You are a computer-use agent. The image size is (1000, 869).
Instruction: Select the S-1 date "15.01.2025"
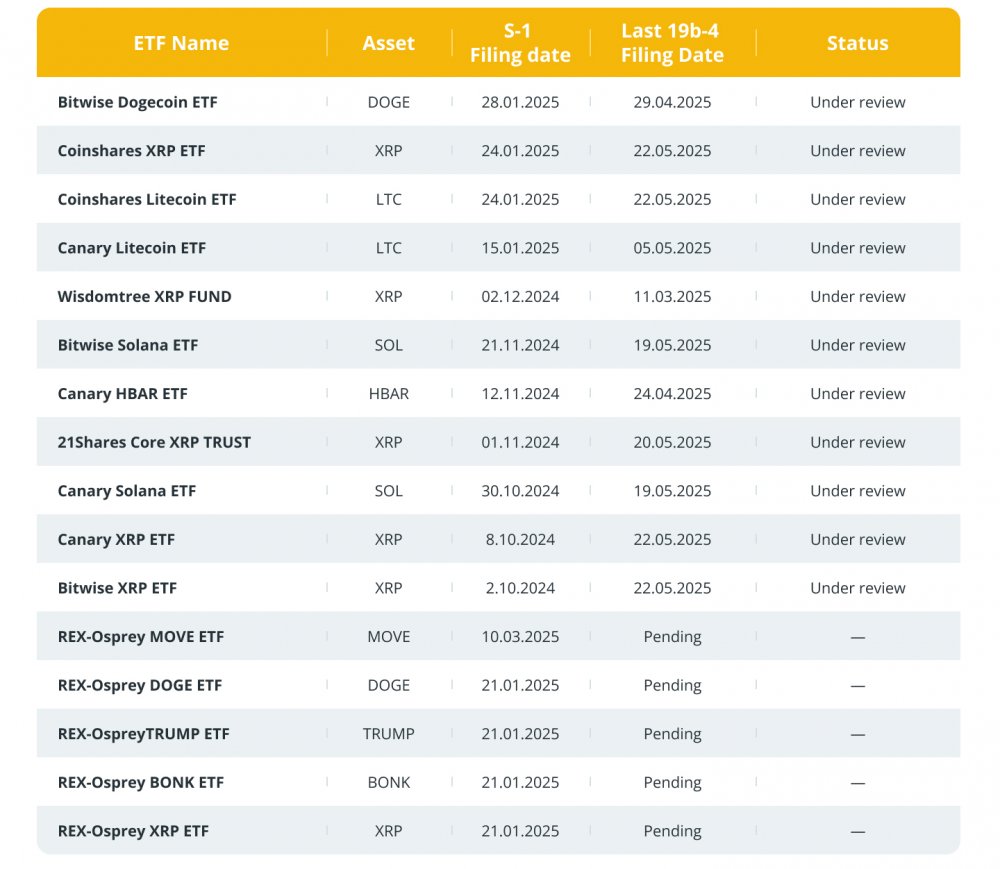(520, 248)
